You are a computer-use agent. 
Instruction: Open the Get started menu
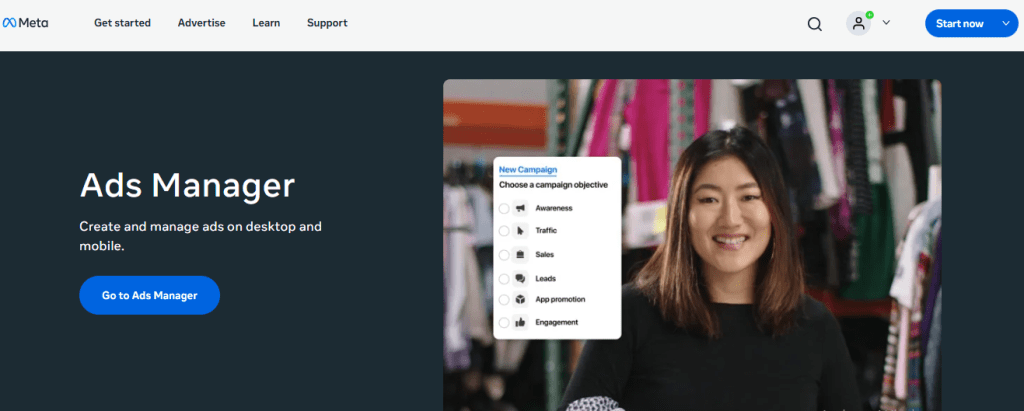pyautogui.click(x=122, y=23)
